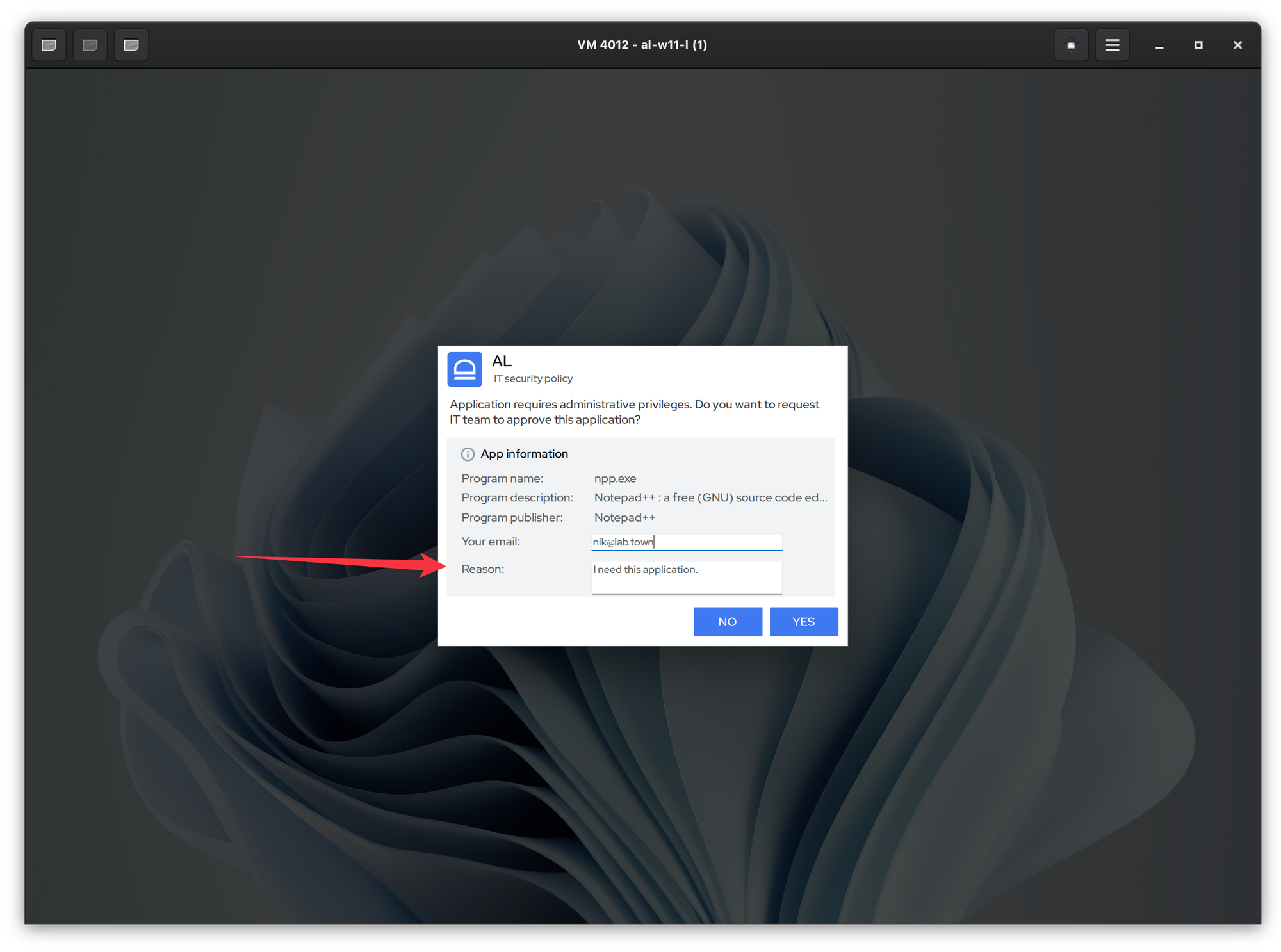The width and height of the screenshot is (1281, 952).
Task: Click the fullscreen arrows icon button
Action: [1071, 45]
